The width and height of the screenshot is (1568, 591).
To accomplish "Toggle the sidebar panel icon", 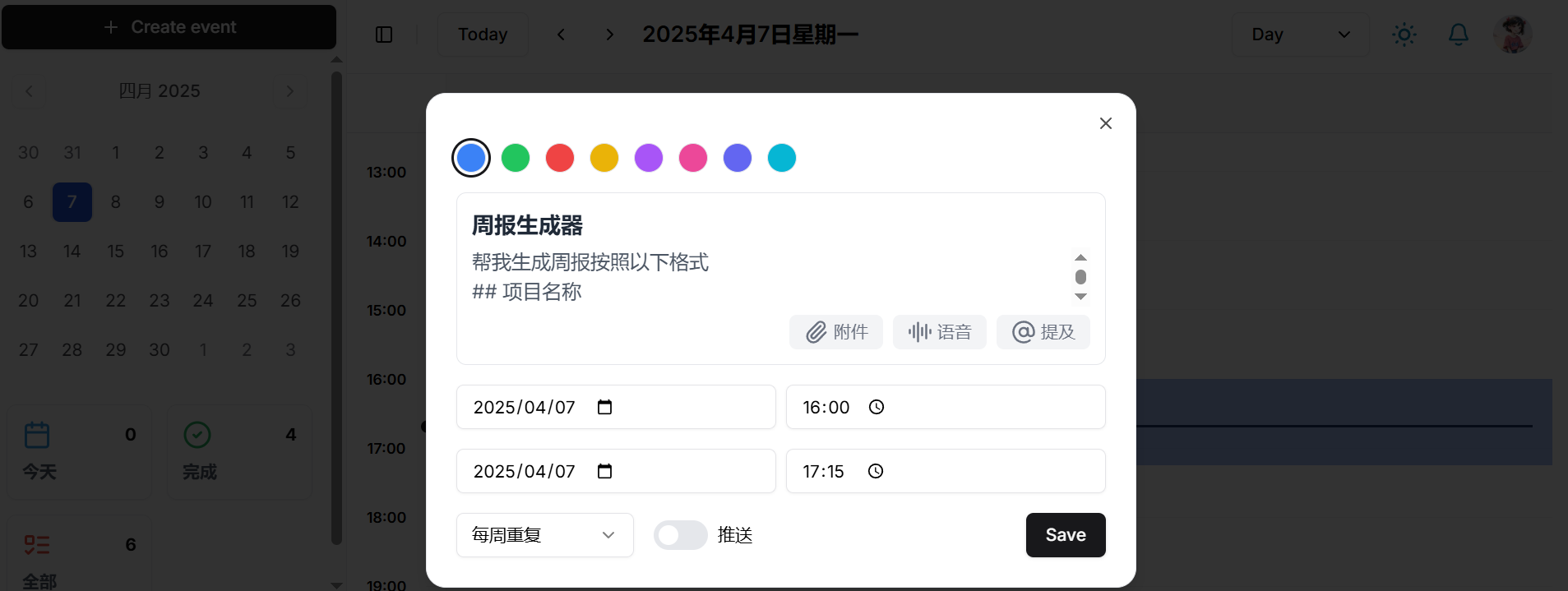I will click(384, 35).
